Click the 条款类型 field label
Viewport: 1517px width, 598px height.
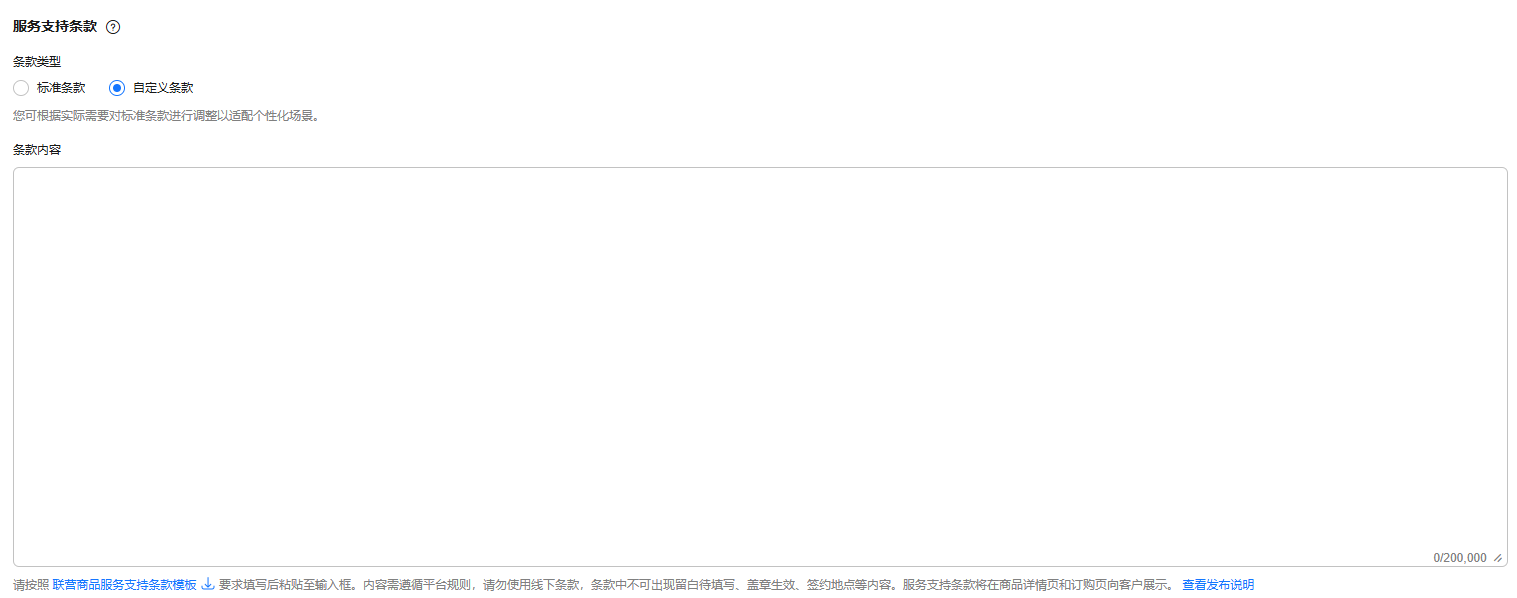[x=37, y=62]
